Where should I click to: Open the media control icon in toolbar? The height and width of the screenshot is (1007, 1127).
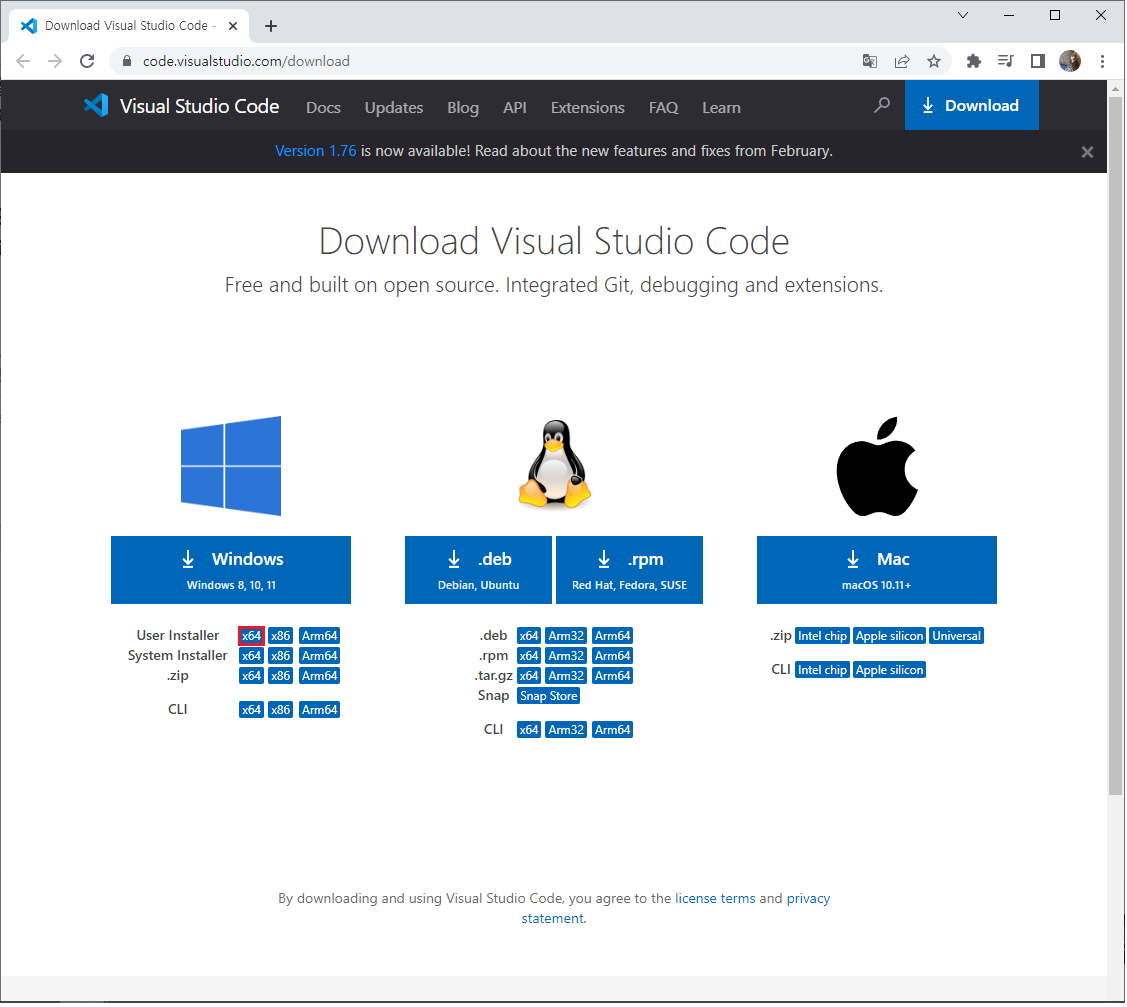point(1006,61)
